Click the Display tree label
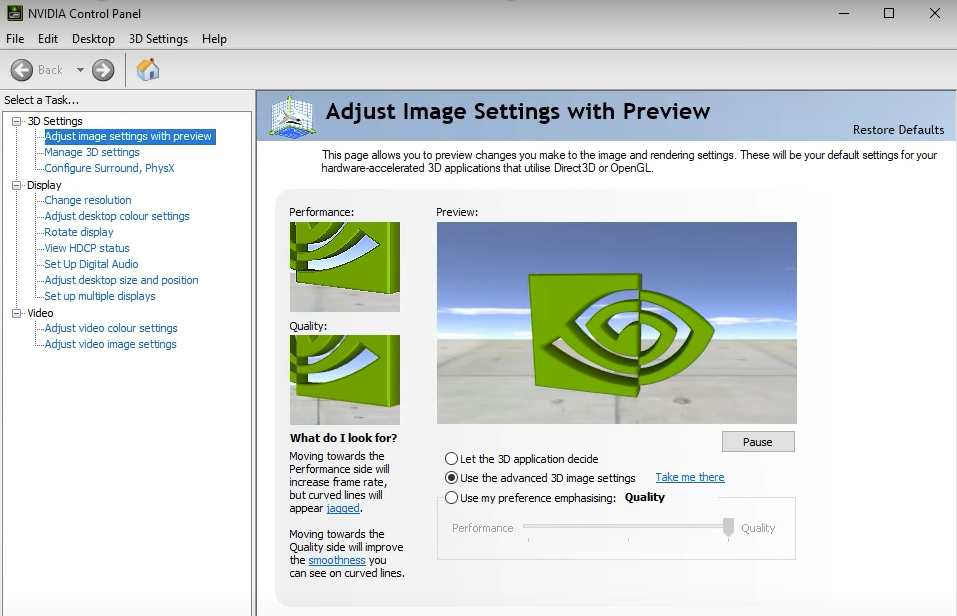This screenshot has width=957, height=616. tap(44, 185)
